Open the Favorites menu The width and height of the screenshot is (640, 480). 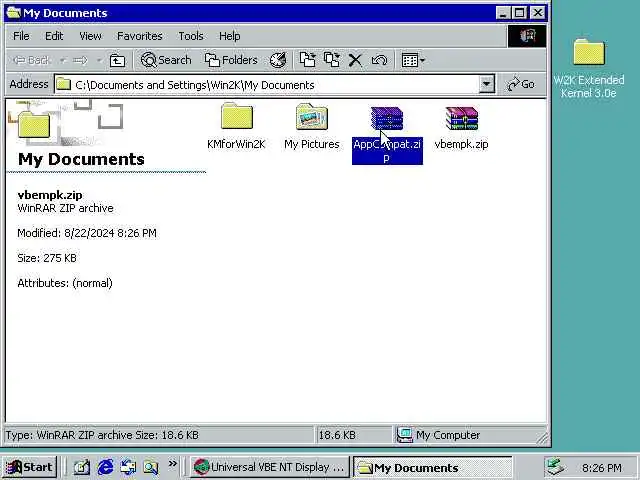[140, 36]
